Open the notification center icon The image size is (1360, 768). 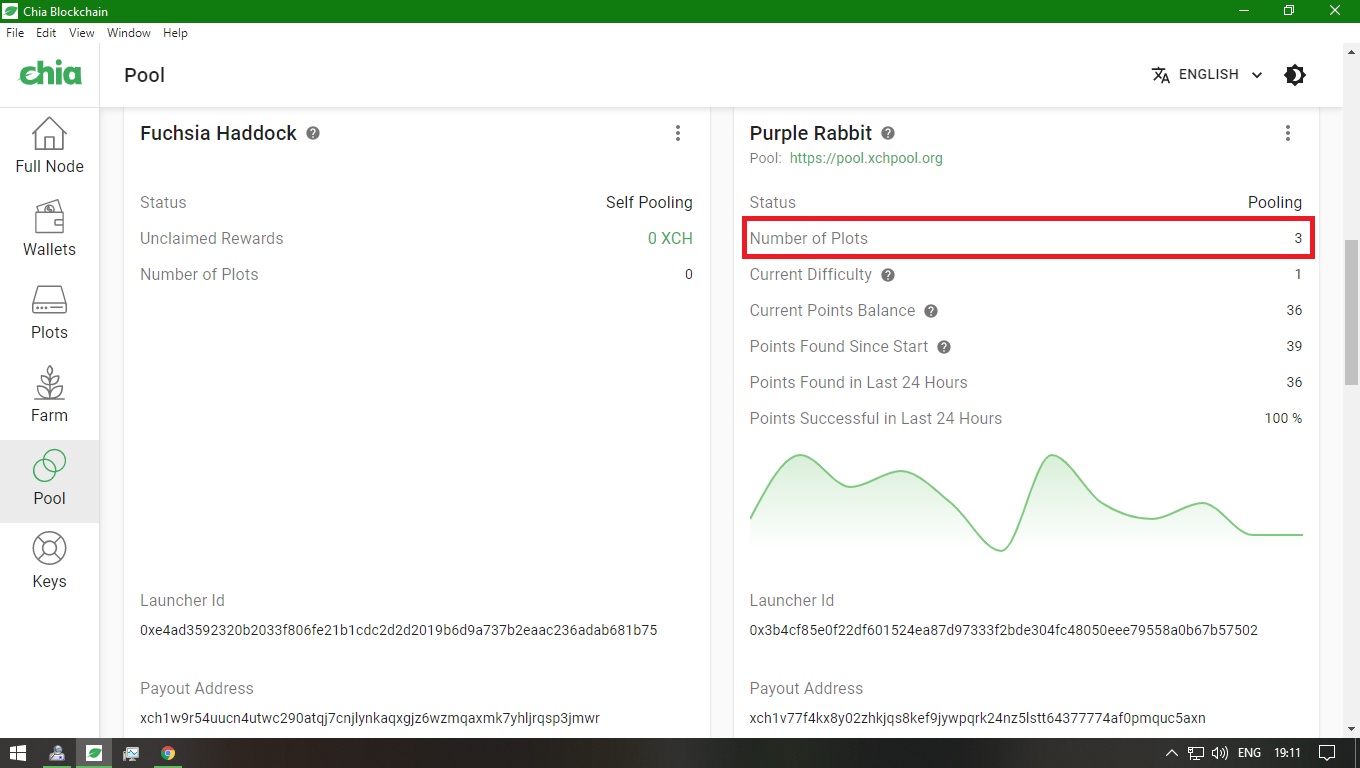point(1327,753)
